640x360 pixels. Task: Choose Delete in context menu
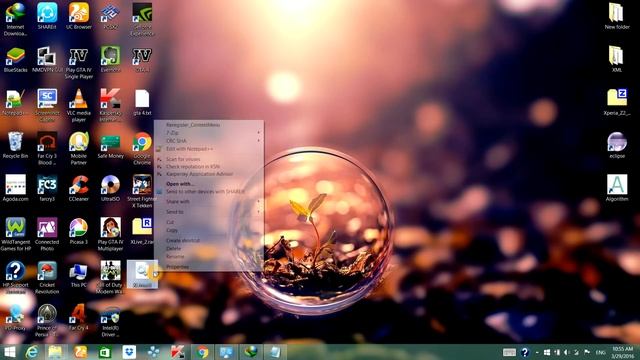point(209,248)
